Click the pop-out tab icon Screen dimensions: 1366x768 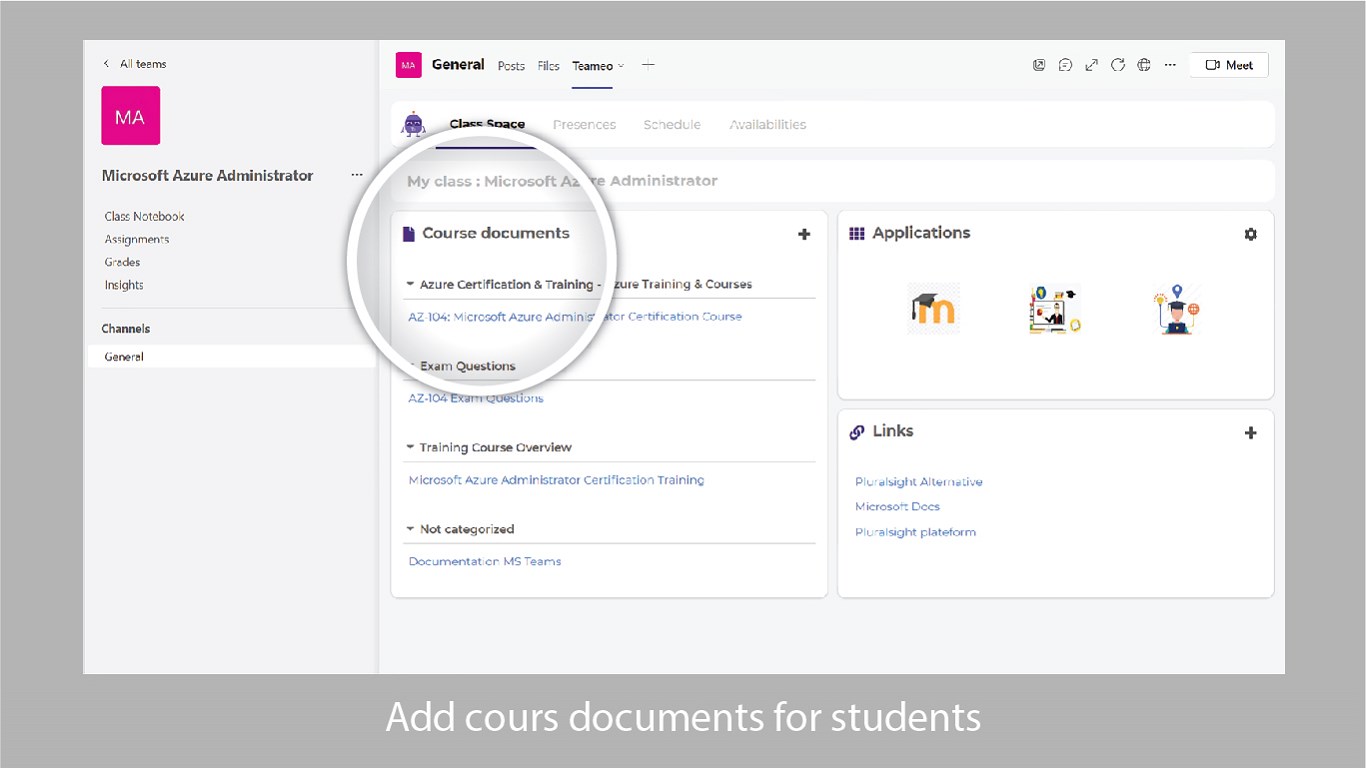1039,65
